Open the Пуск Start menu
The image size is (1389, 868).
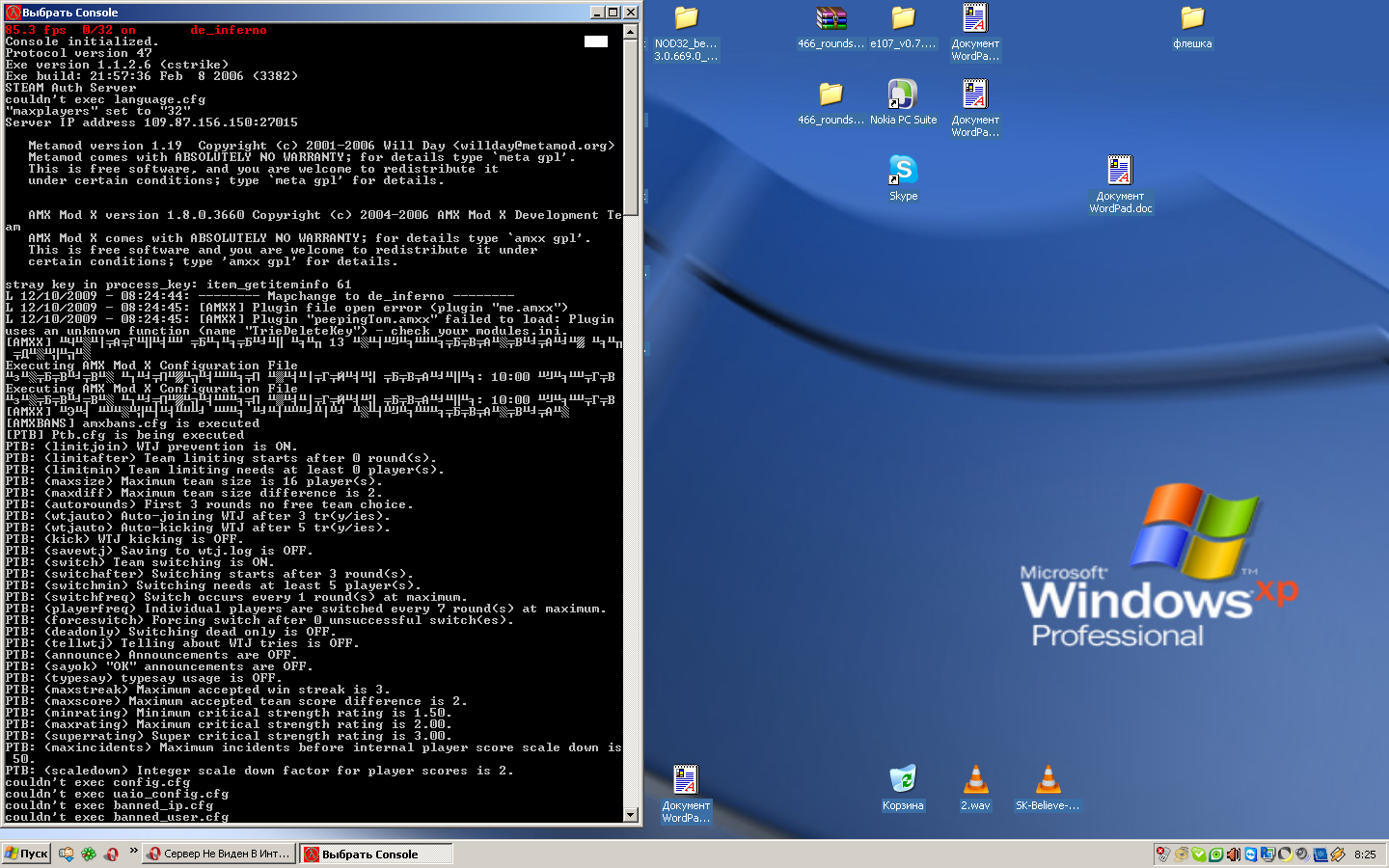[x=26, y=854]
